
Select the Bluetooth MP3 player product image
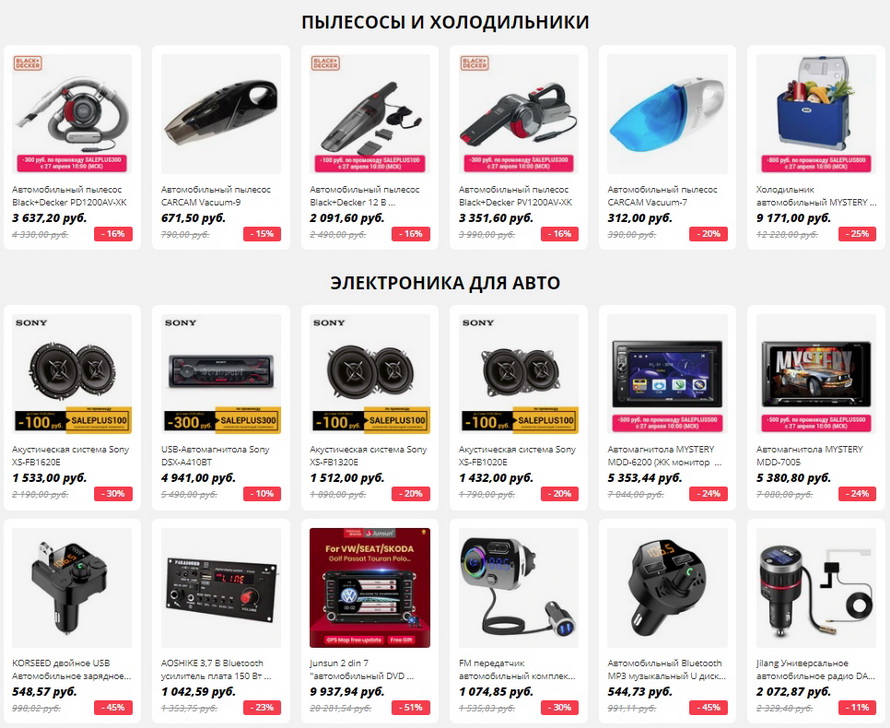667,588
